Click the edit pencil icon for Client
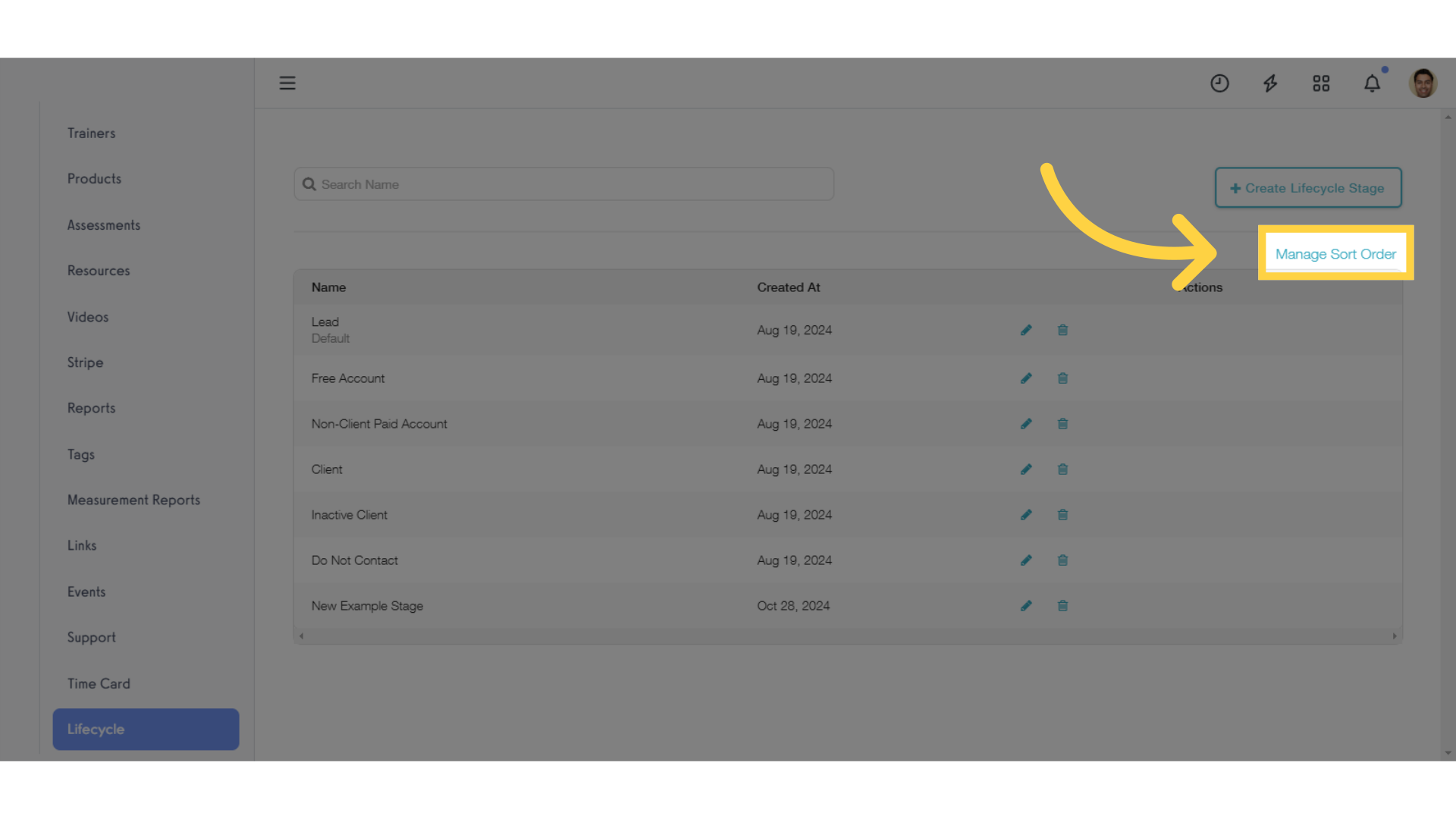1456x819 pixels. point(1025,469)
